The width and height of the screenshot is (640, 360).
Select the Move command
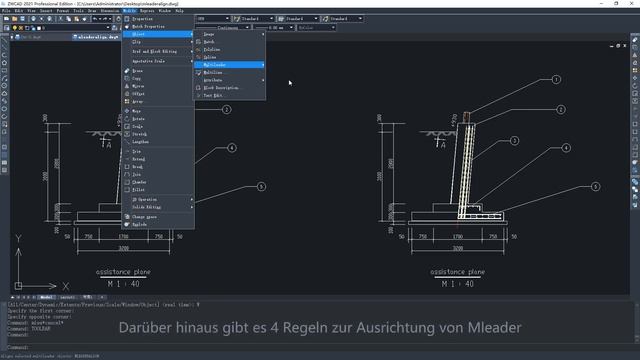click(158, 111)
